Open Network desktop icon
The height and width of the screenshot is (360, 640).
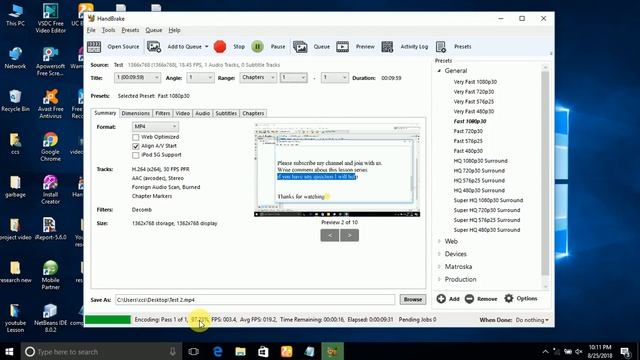click(16, 58)
